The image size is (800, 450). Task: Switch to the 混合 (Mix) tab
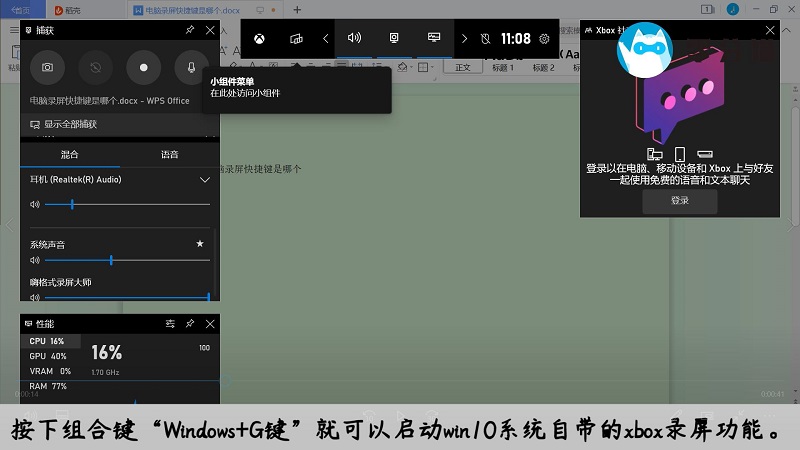(x=69, y=155)
